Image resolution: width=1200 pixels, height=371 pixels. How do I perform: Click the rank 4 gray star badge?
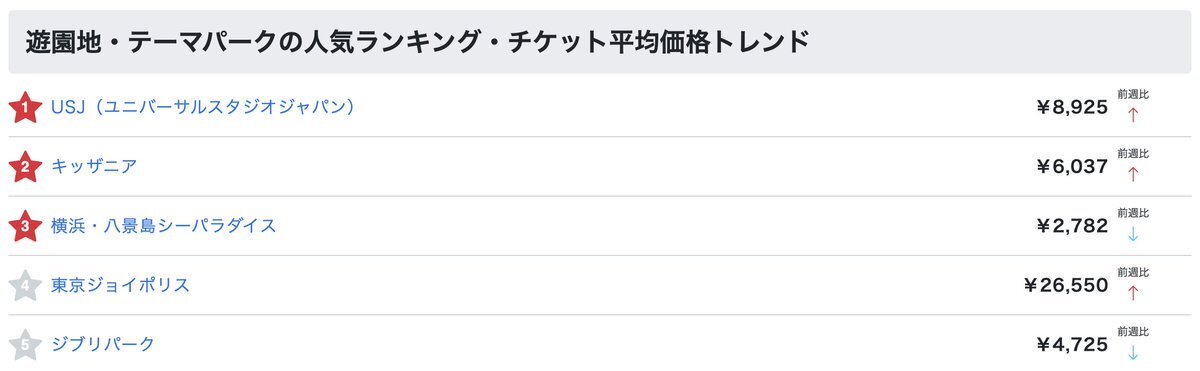[24, 286]
